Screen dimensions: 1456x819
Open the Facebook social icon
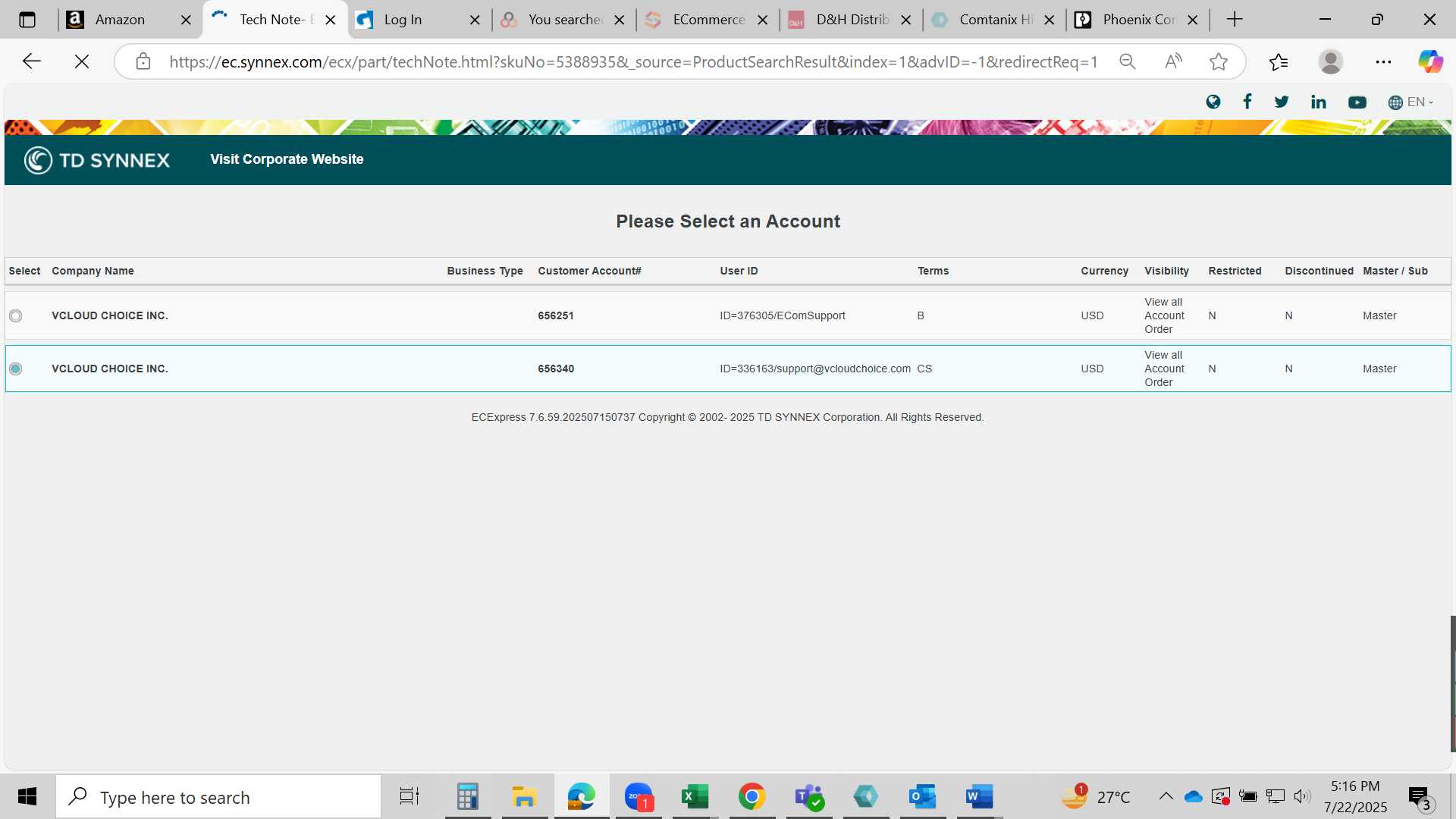point(1247,102)
